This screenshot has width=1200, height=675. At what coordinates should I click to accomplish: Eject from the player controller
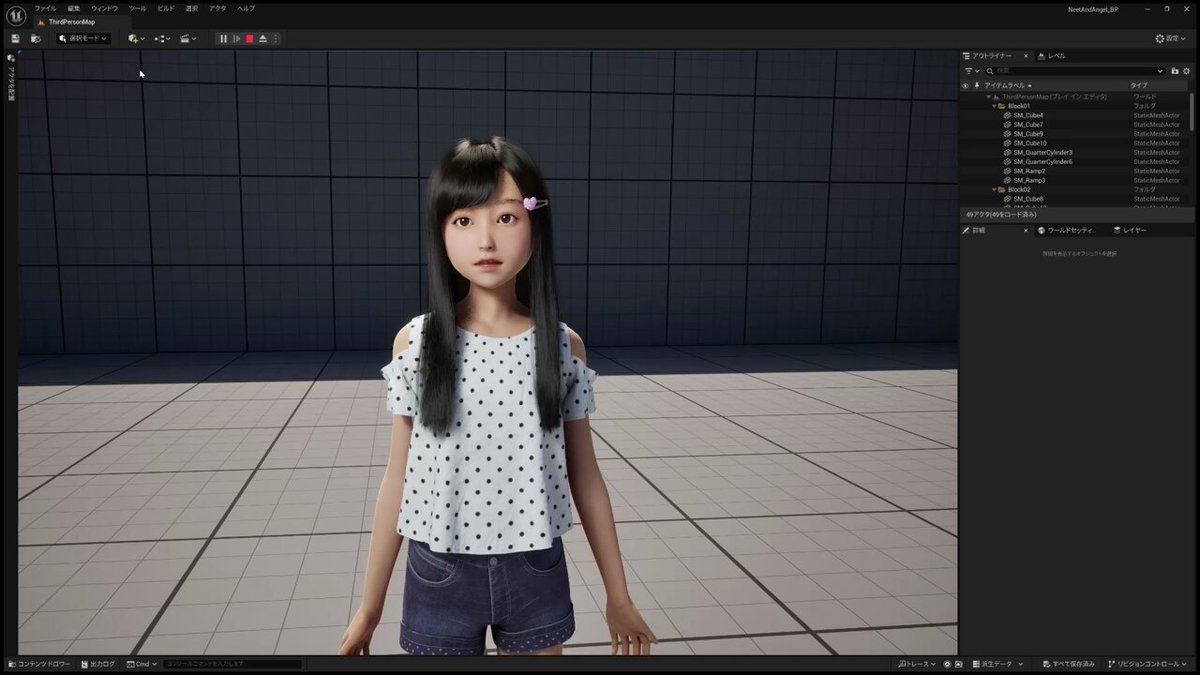[x=263, y=39]
